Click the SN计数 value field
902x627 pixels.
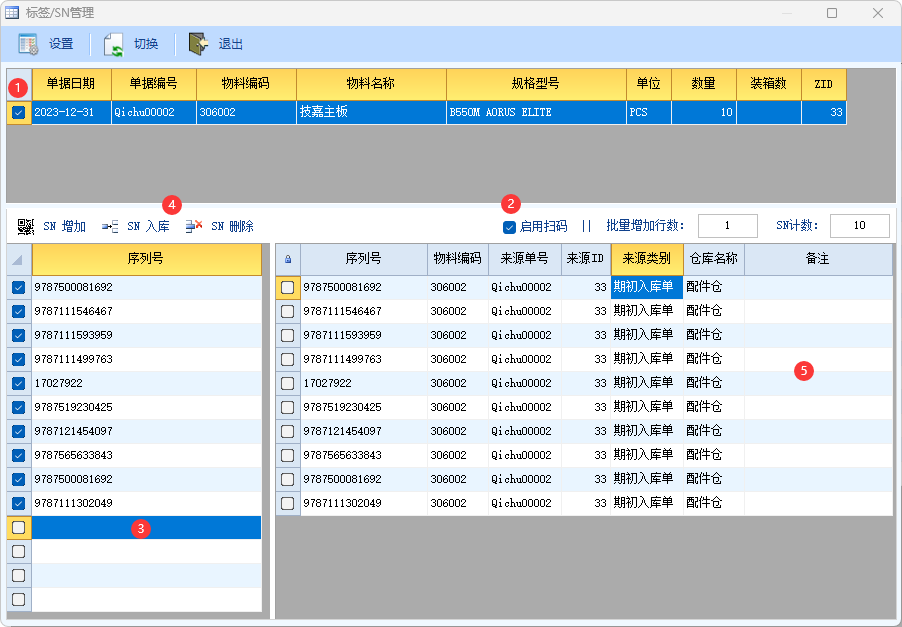pos(859,225)
